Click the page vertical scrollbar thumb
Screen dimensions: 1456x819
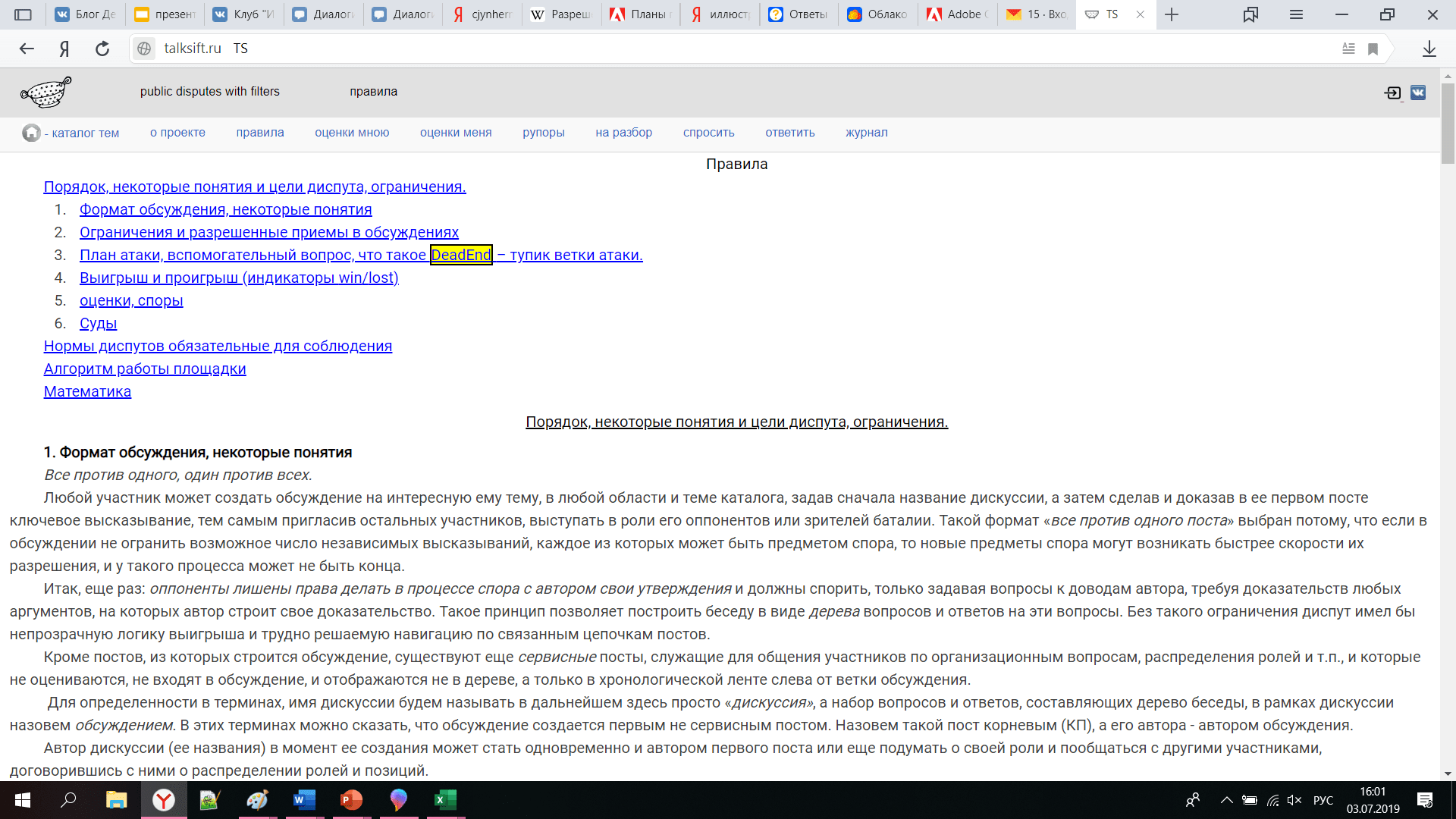click(x=1448, y=125)
